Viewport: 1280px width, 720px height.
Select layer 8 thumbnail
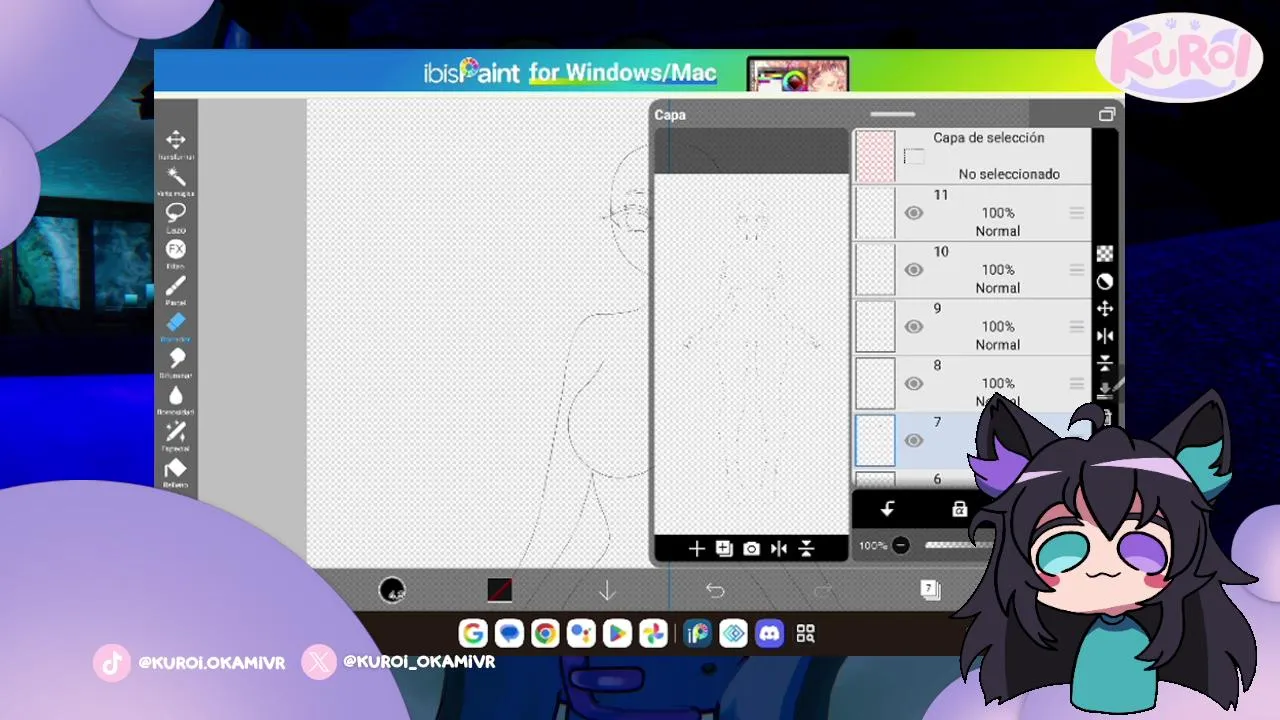[x=875, y=384]
